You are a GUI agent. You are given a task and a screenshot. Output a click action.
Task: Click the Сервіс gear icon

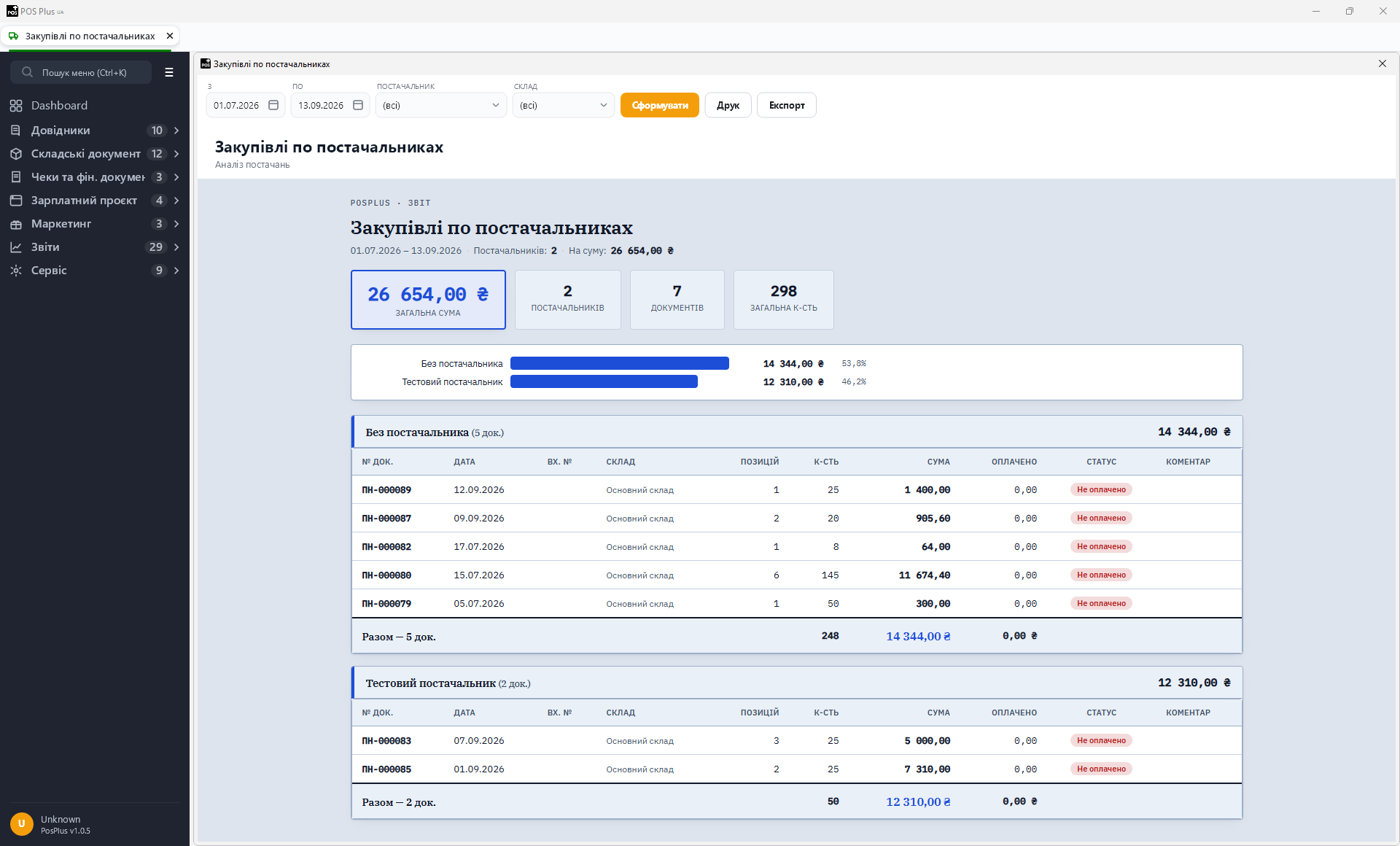click(x=16, y=271)
